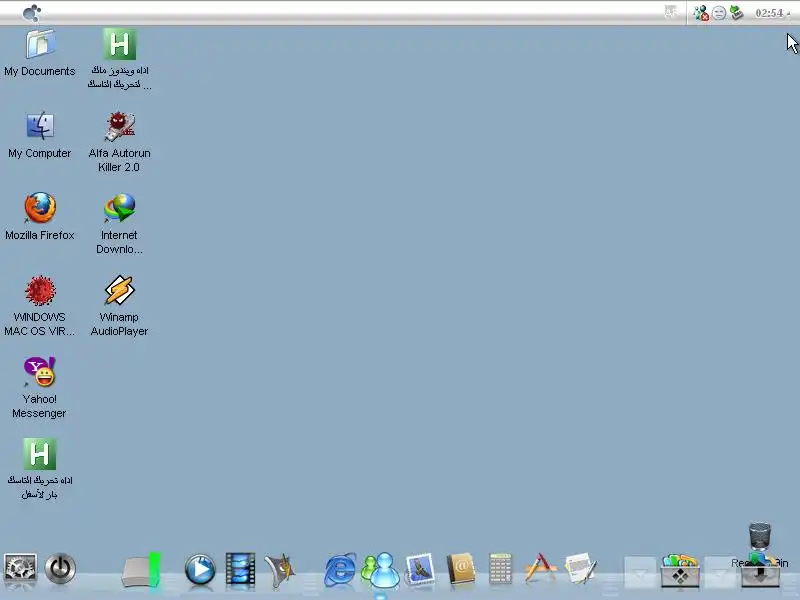Select the green H icon beside My Documents
The image size is (800, 600).
(119, 44)
